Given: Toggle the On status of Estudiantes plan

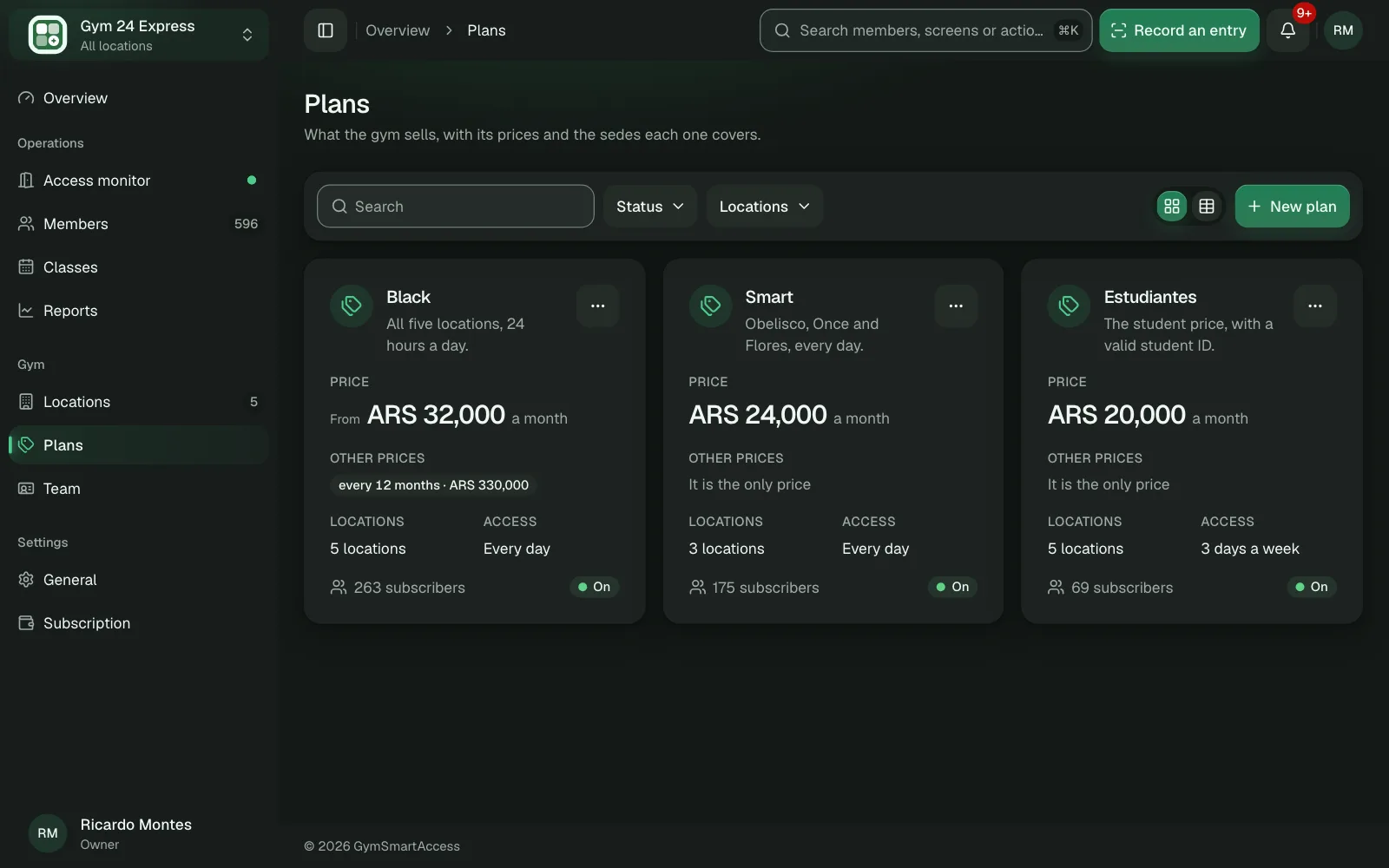Looking at the screenshot, I should (1312, 587).
